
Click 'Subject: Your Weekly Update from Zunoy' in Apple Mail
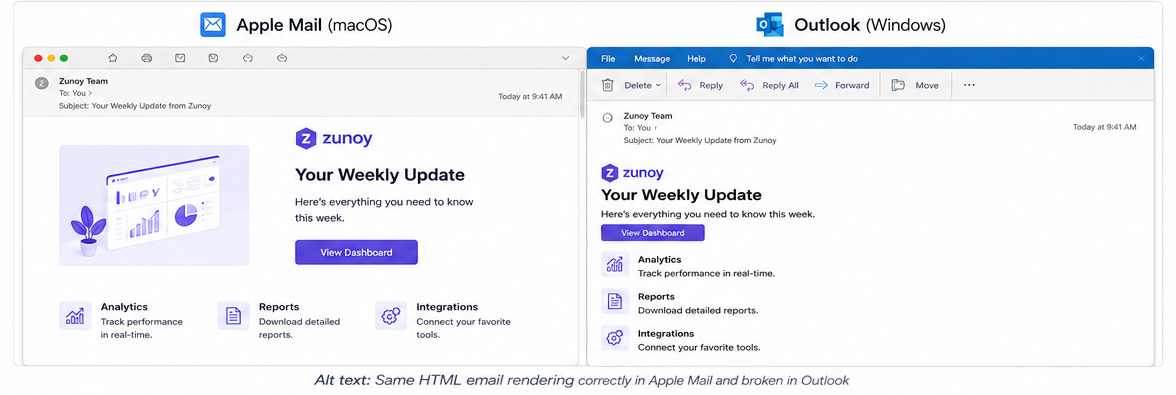pyautogui.click(x=135, y=106)
